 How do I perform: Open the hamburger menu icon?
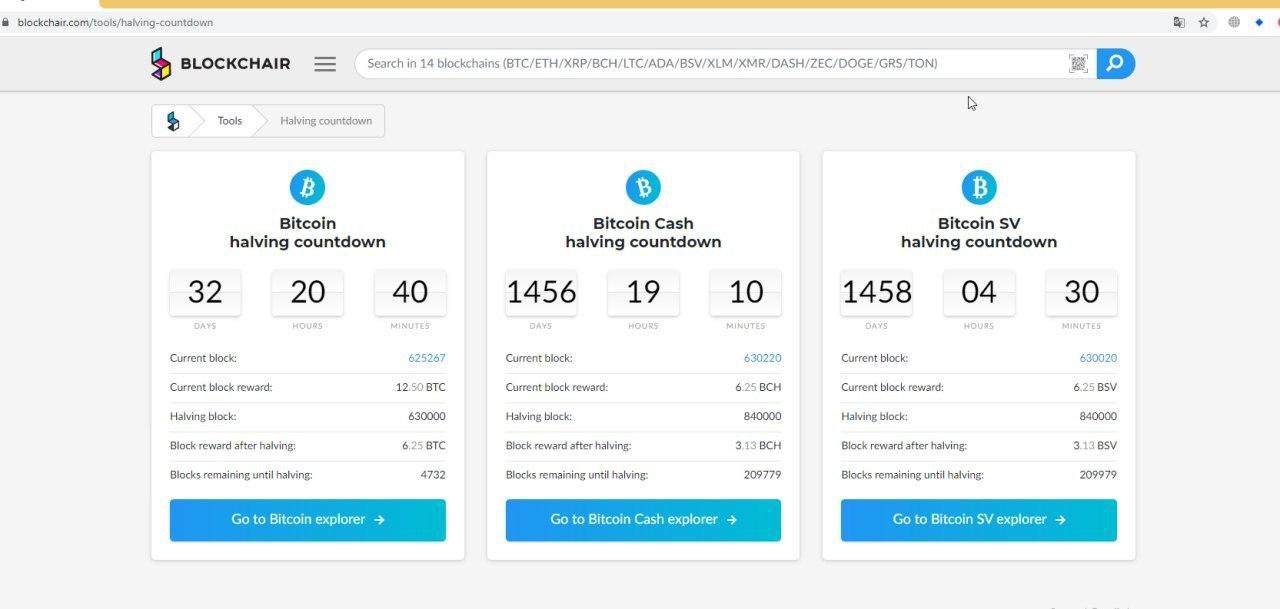pos(325,64)
